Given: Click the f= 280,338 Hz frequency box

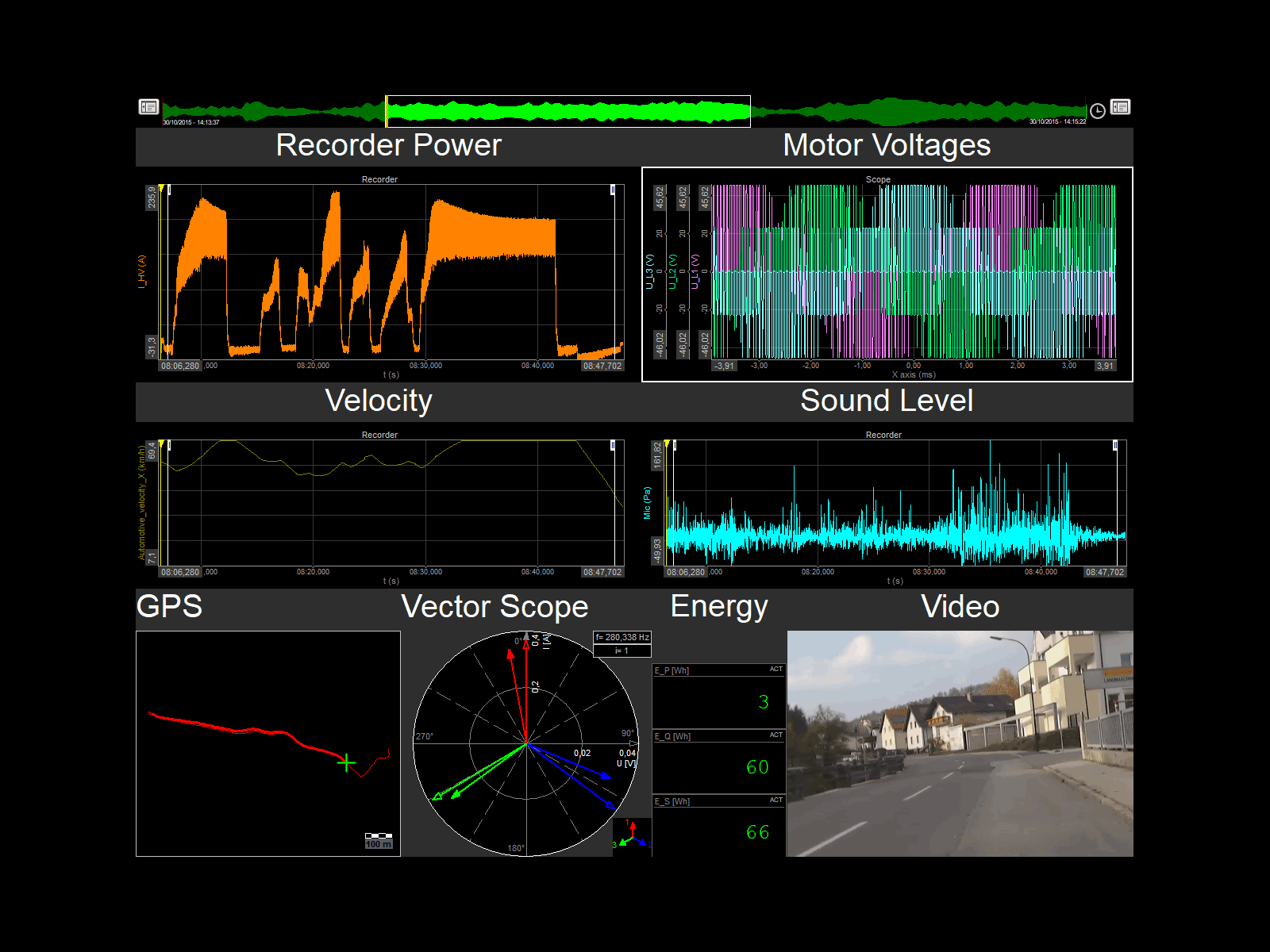Looking at the screenshot, I should coord(622,637).
